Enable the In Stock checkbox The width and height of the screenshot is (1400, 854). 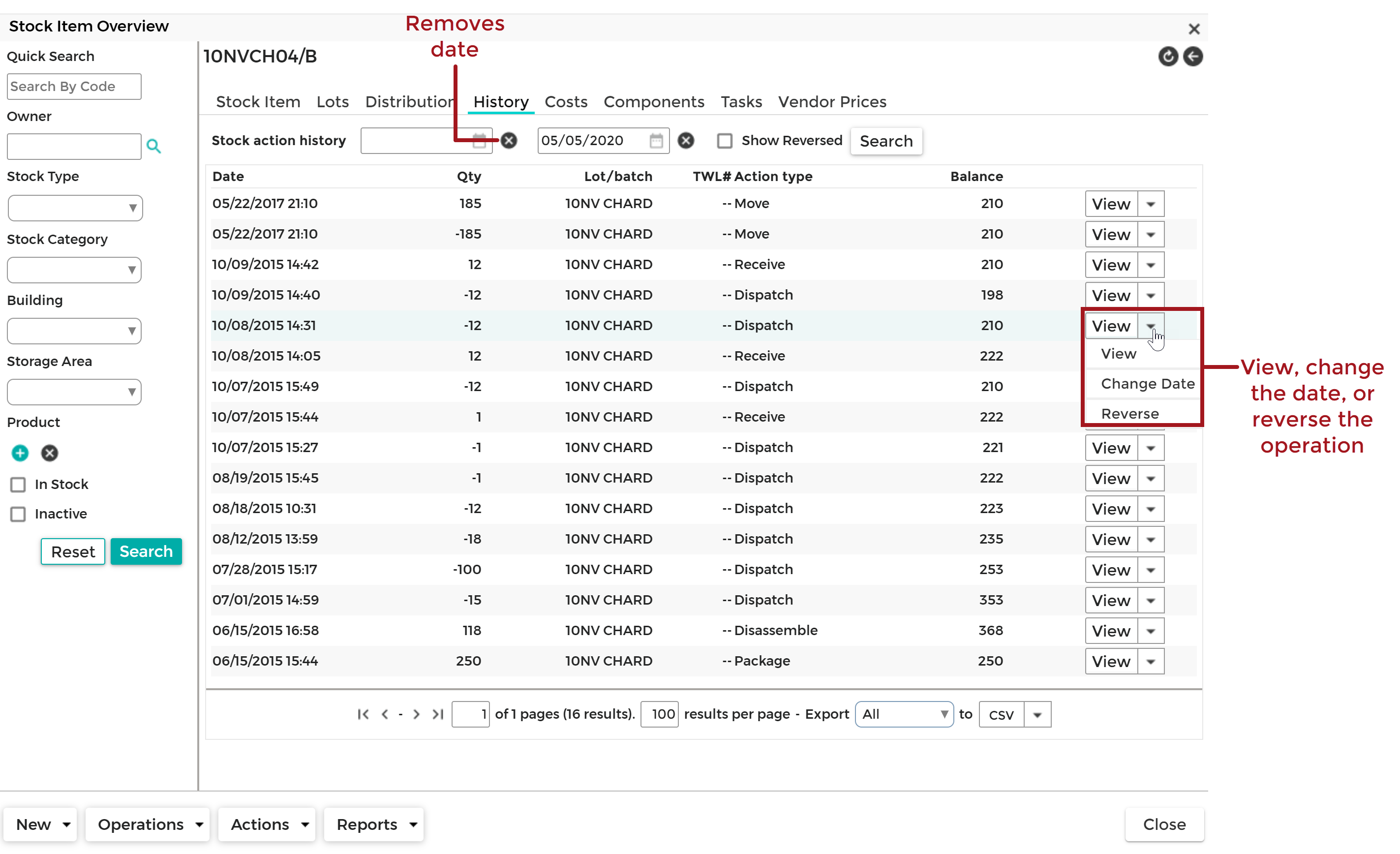pos(18,485)
